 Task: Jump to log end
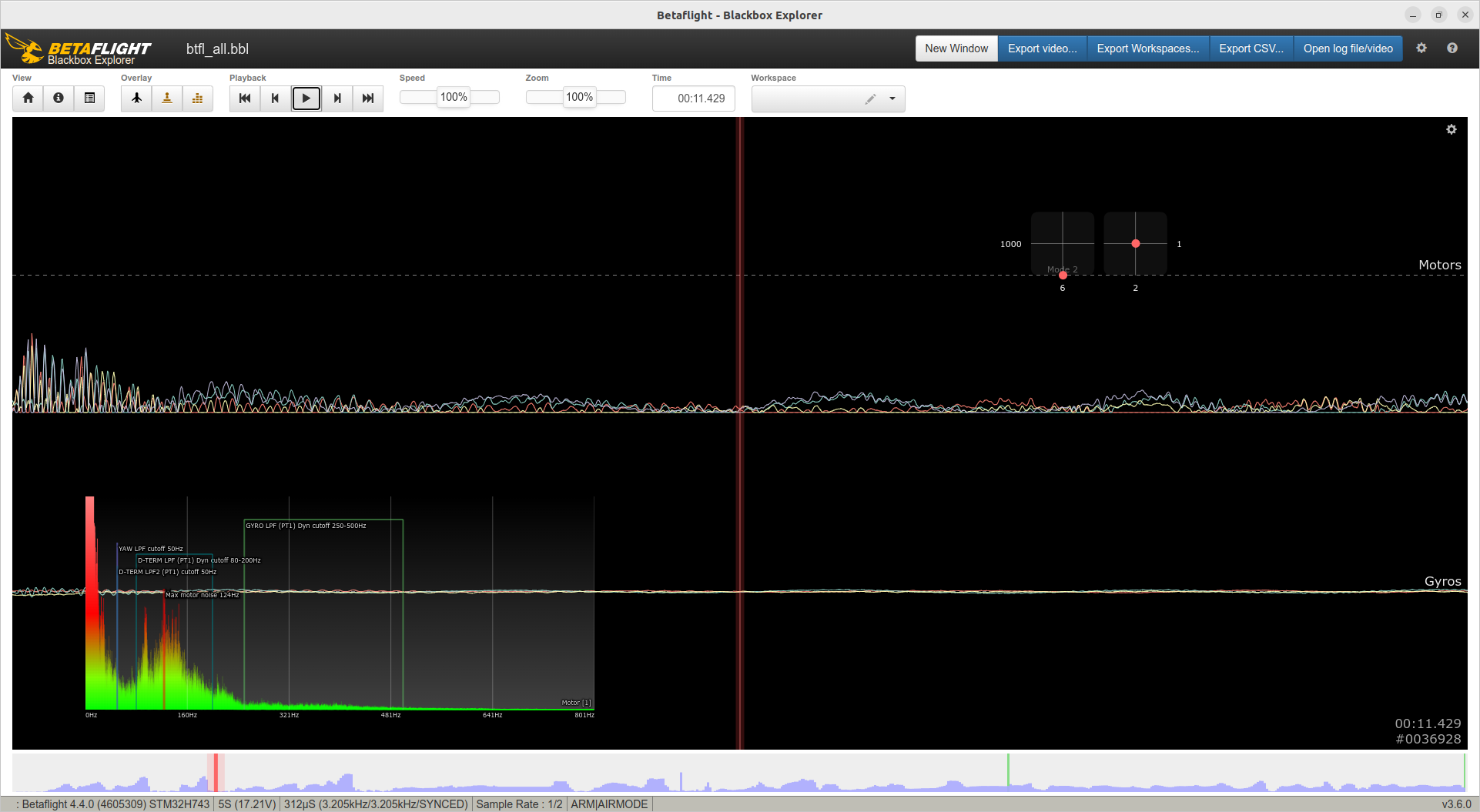pos(368,98)
